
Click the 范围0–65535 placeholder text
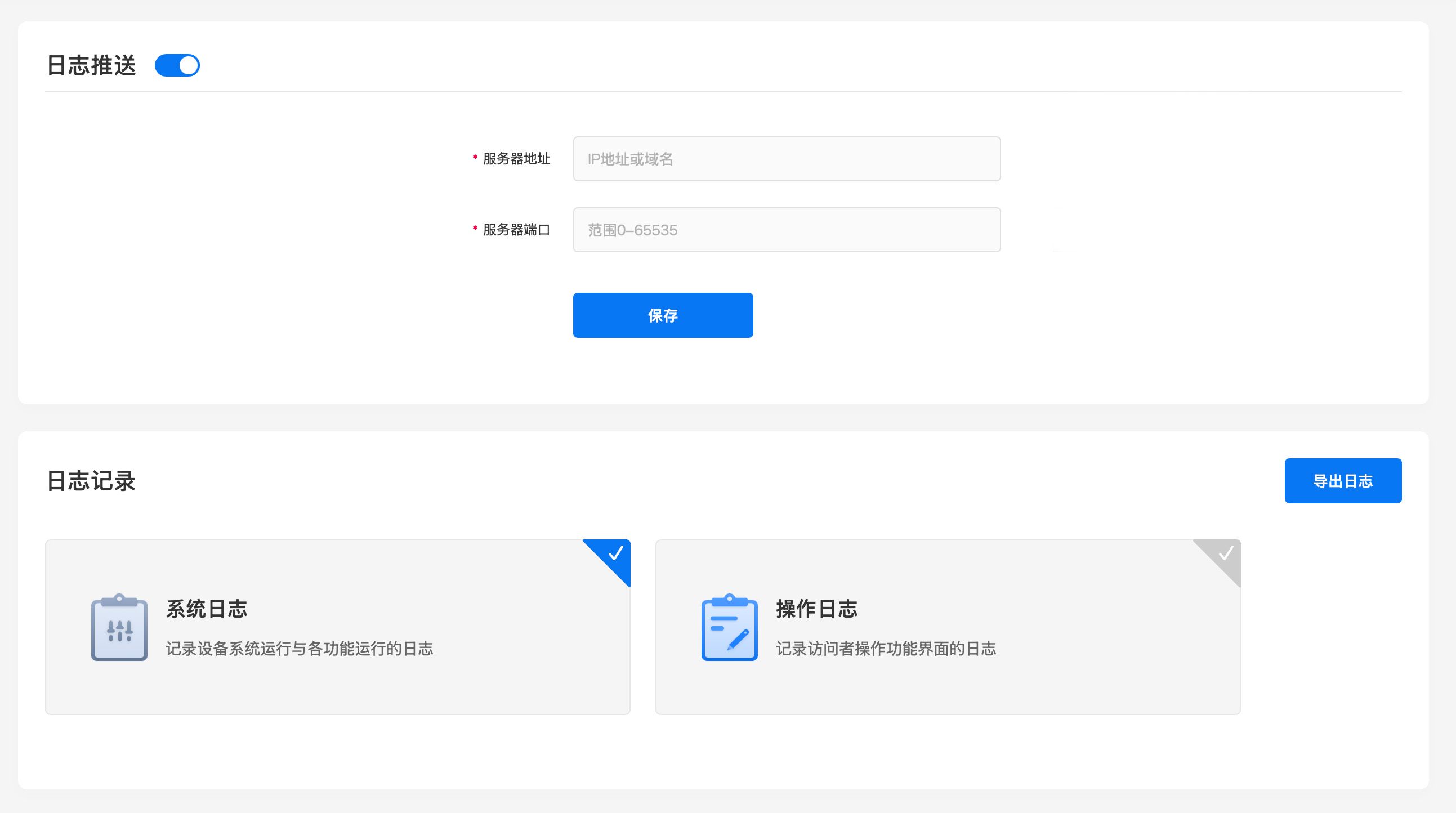pos(632,230)
